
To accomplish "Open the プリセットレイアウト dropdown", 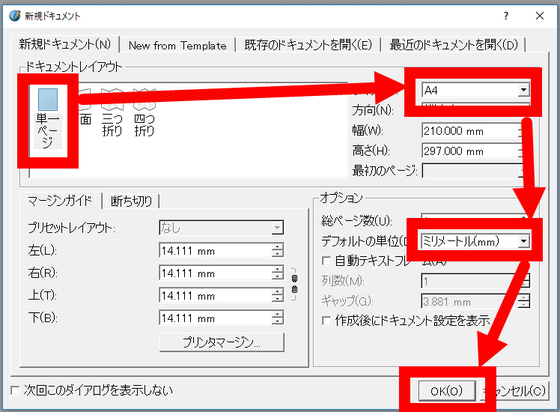I will pyautogui.click(x=221, y=227).
